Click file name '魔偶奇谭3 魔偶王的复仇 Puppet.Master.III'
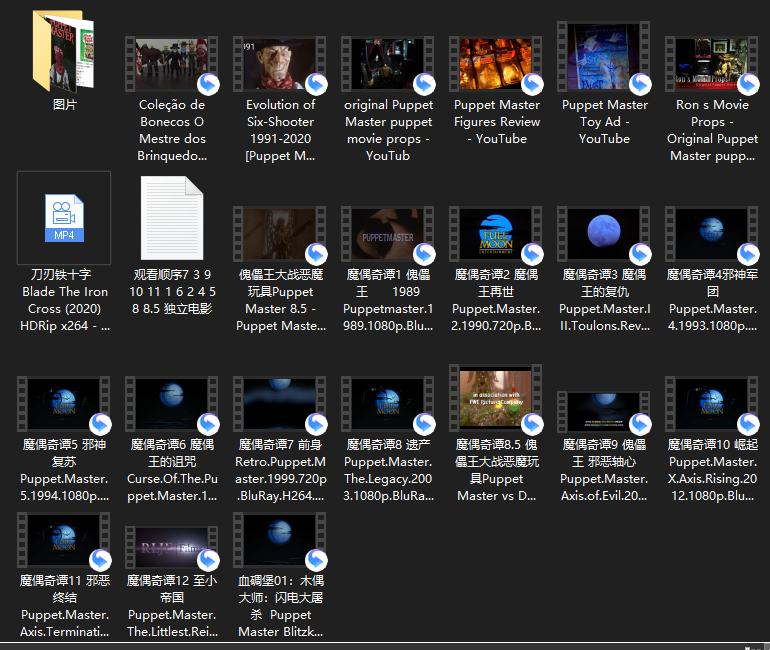Image resolution: width=770 pixels, height=650 pixels. click(605, 300)
